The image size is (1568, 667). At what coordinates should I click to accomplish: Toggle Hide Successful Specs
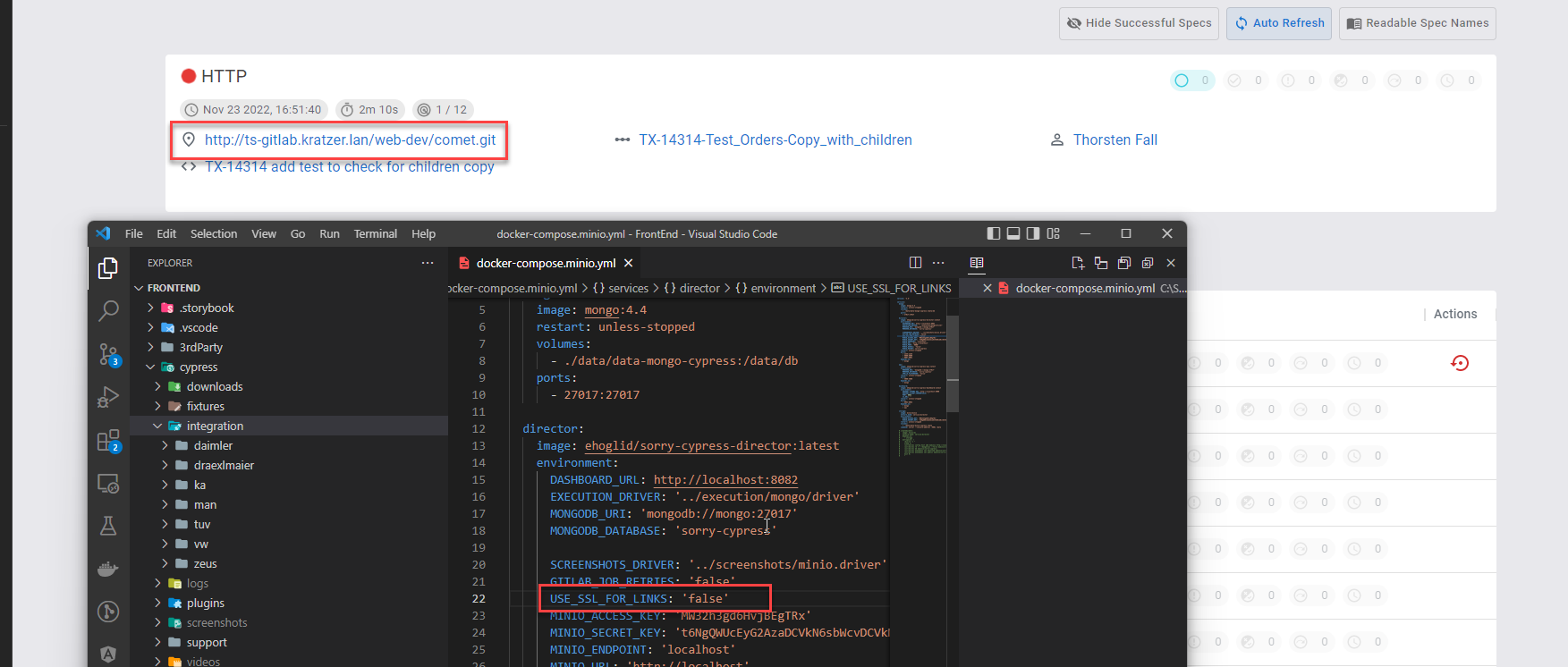1139,23
